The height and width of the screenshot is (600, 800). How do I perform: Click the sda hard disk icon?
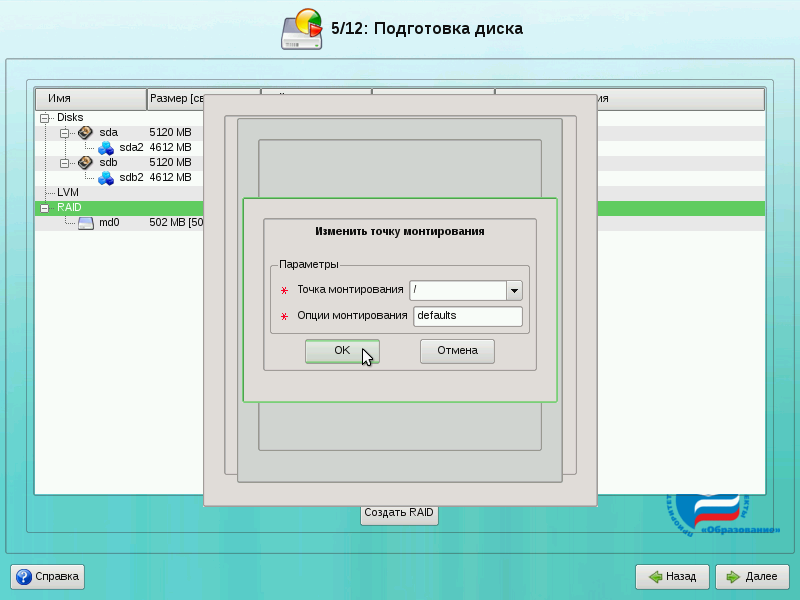click(85, 132)
